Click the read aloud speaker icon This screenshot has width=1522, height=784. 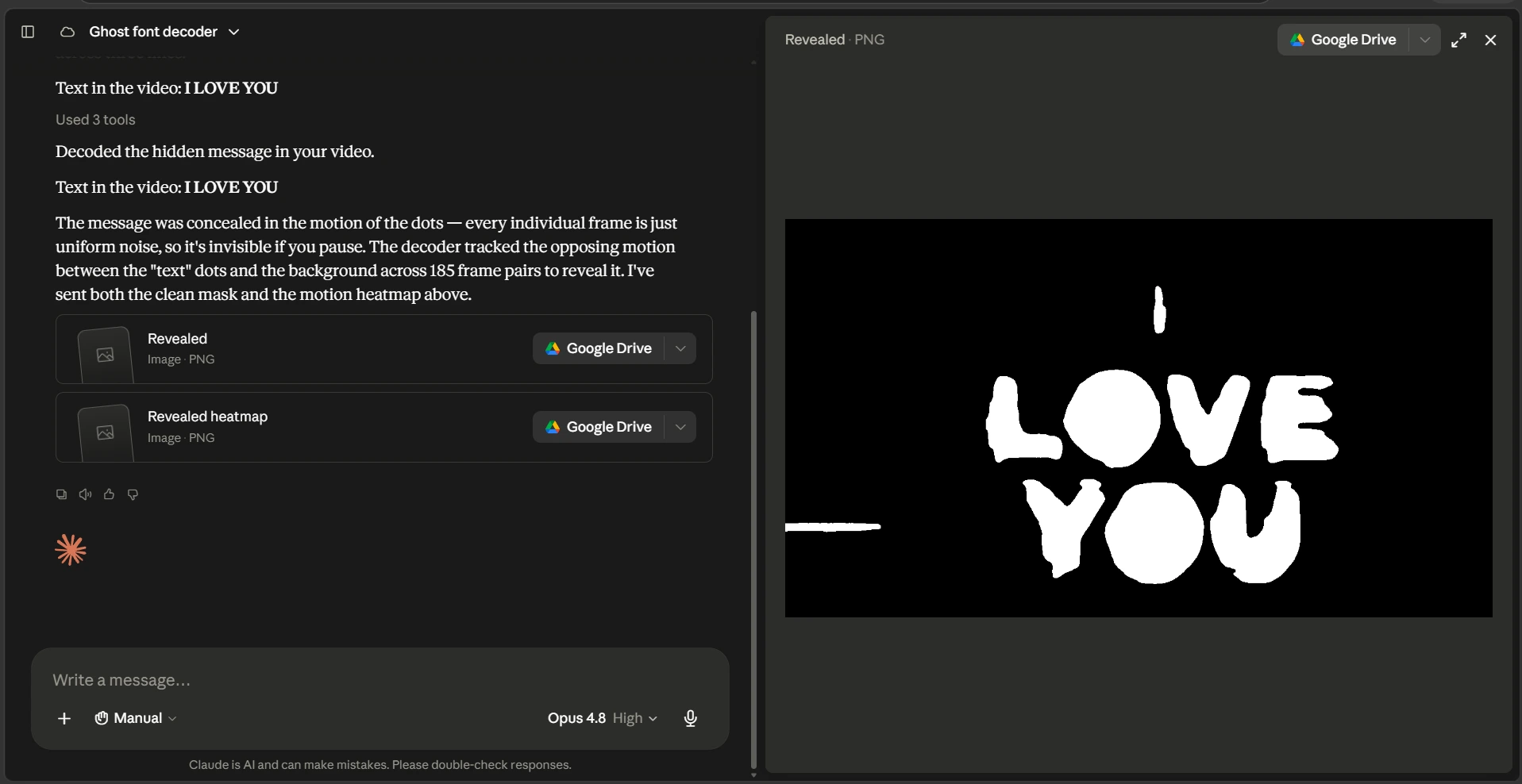[x=85, y=494]
